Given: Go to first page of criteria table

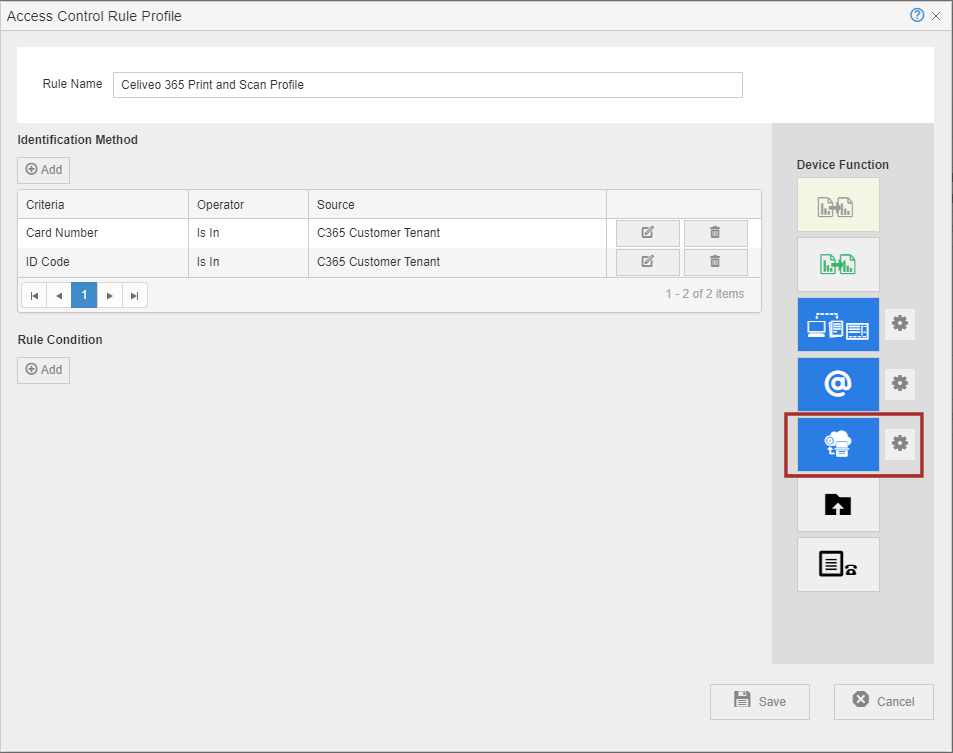Looking at the screenshot, I should point(34,295).
